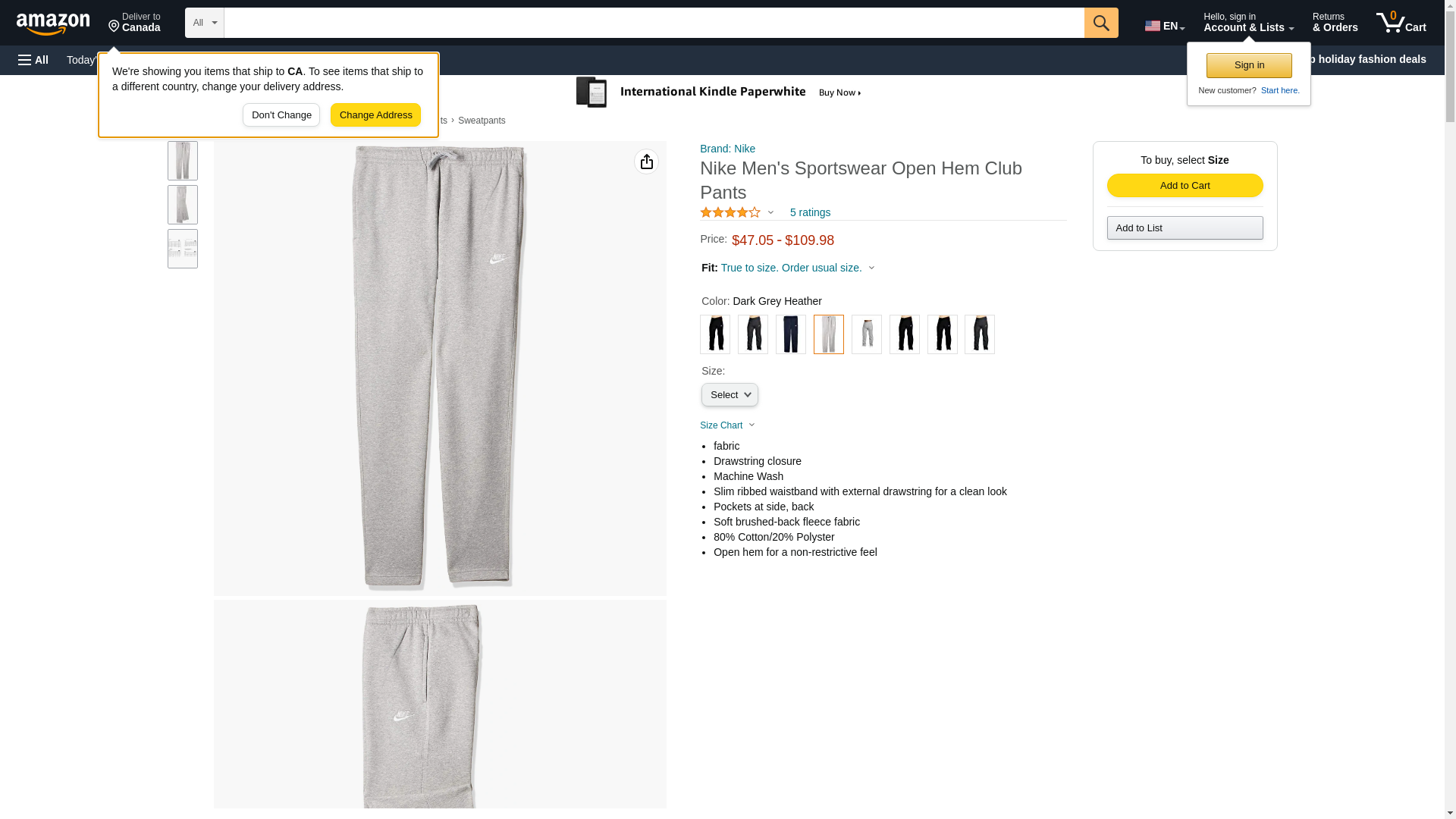Open the Size select dropdown
Image resolution: width=1456 pixels, height=819 pixels.
pos(729,394)
